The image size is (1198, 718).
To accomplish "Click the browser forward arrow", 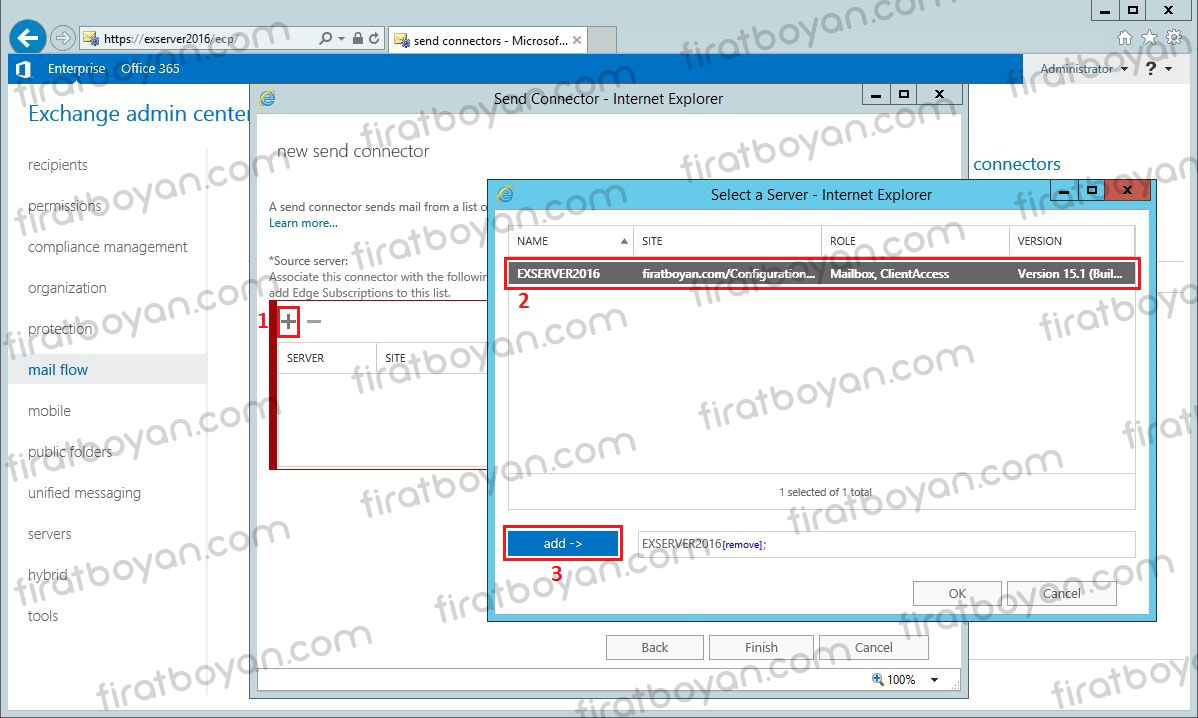I will point(63,37).
